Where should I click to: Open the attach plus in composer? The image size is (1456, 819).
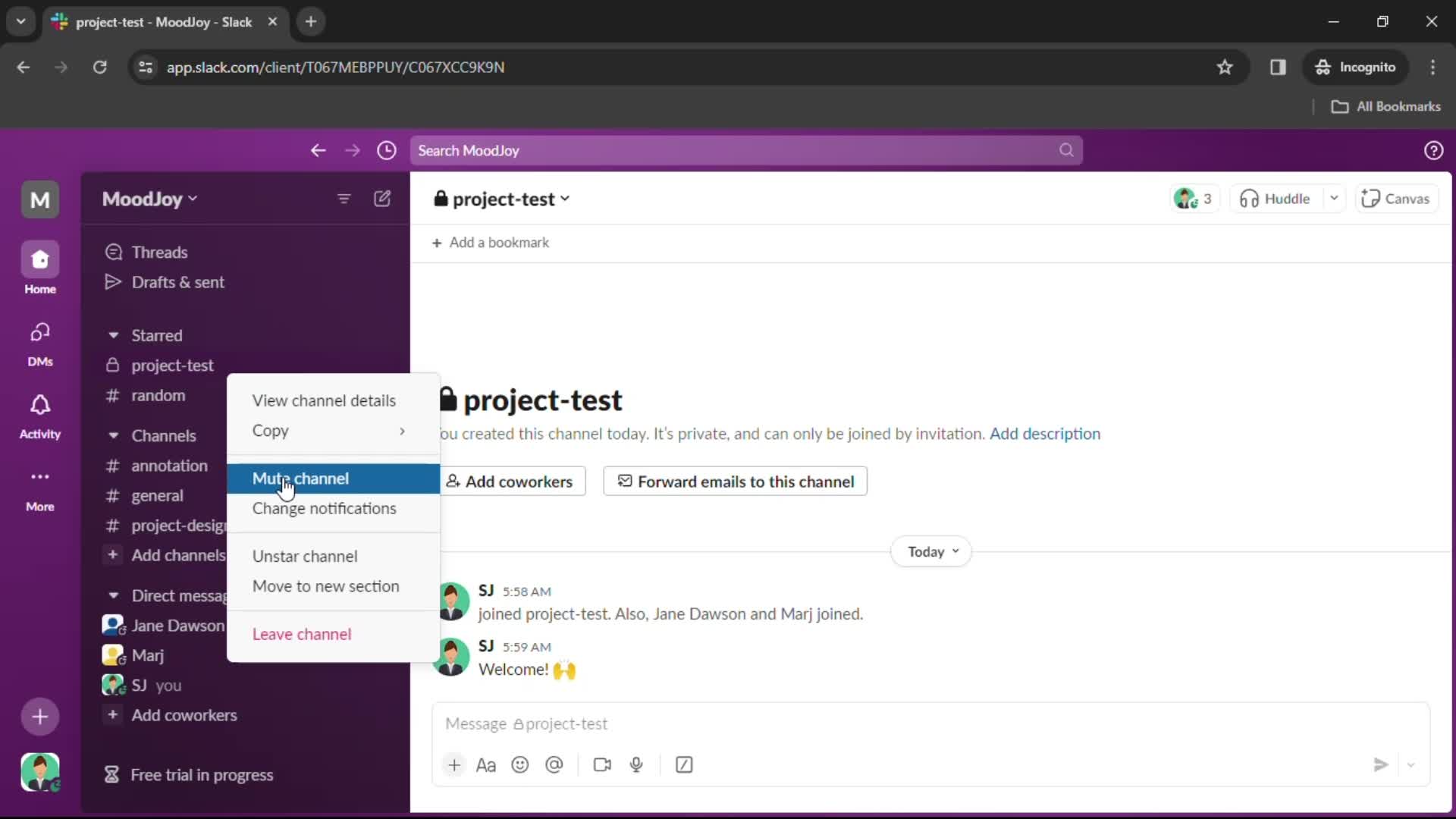click(454, 764)
